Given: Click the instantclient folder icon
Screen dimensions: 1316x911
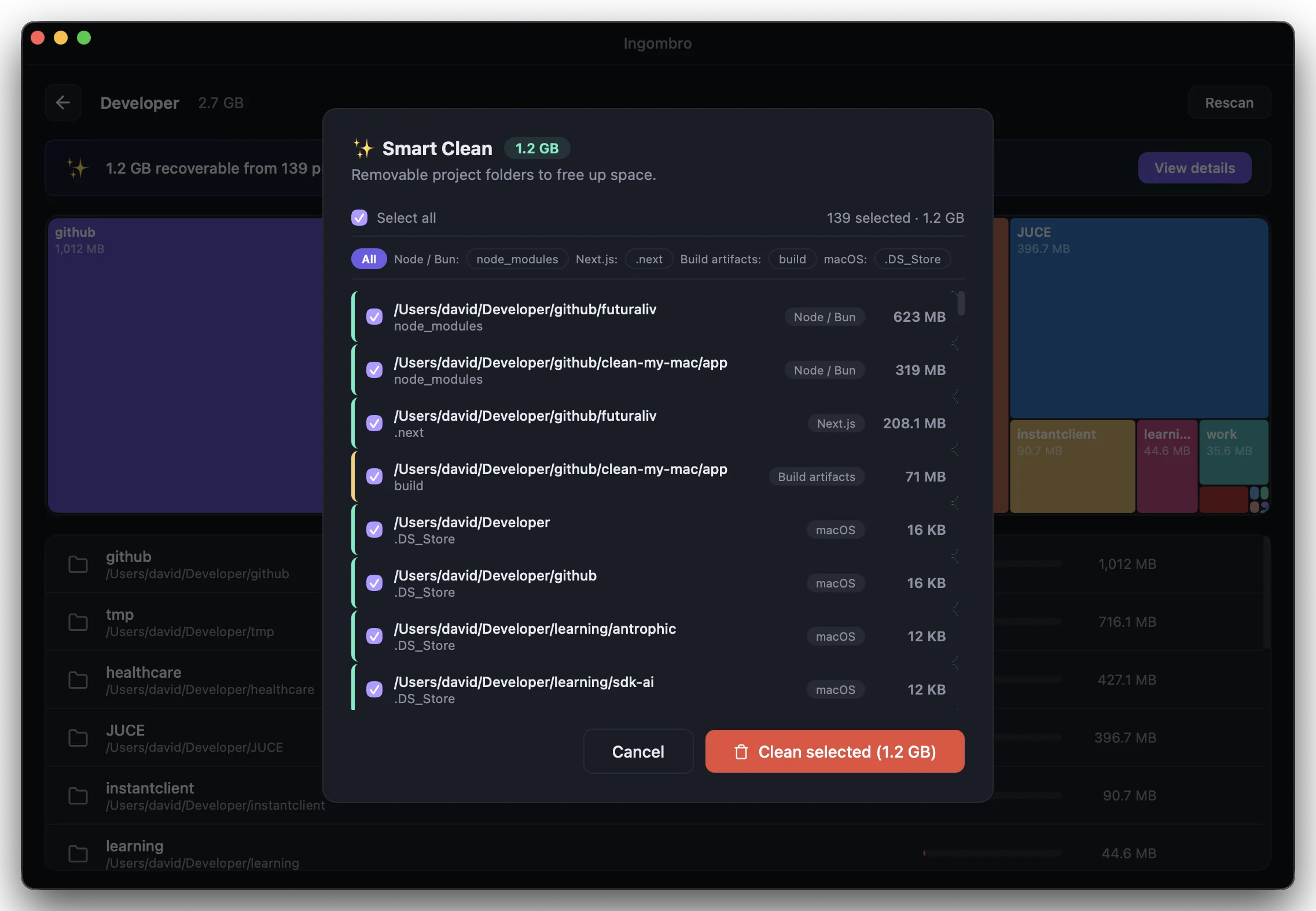Looking at the screenshot, I should coord(78,796).
